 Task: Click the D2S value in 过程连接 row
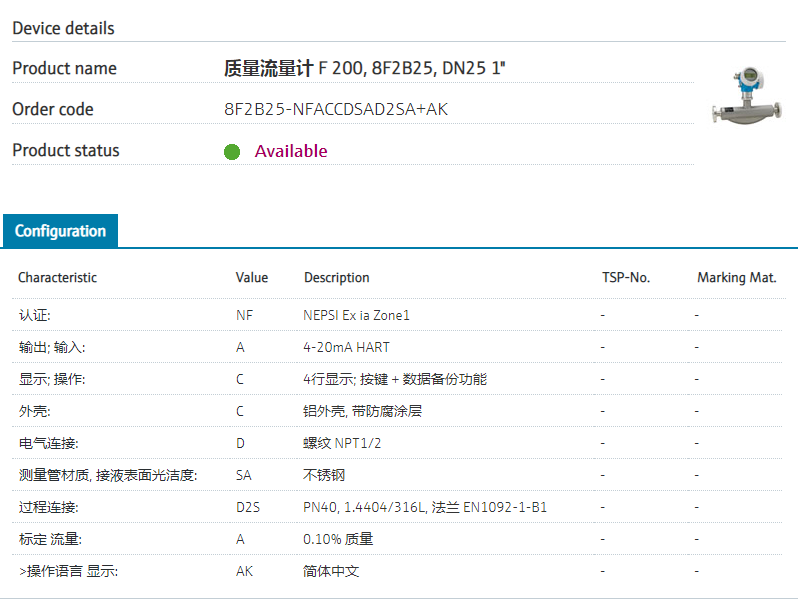[247, 507]
